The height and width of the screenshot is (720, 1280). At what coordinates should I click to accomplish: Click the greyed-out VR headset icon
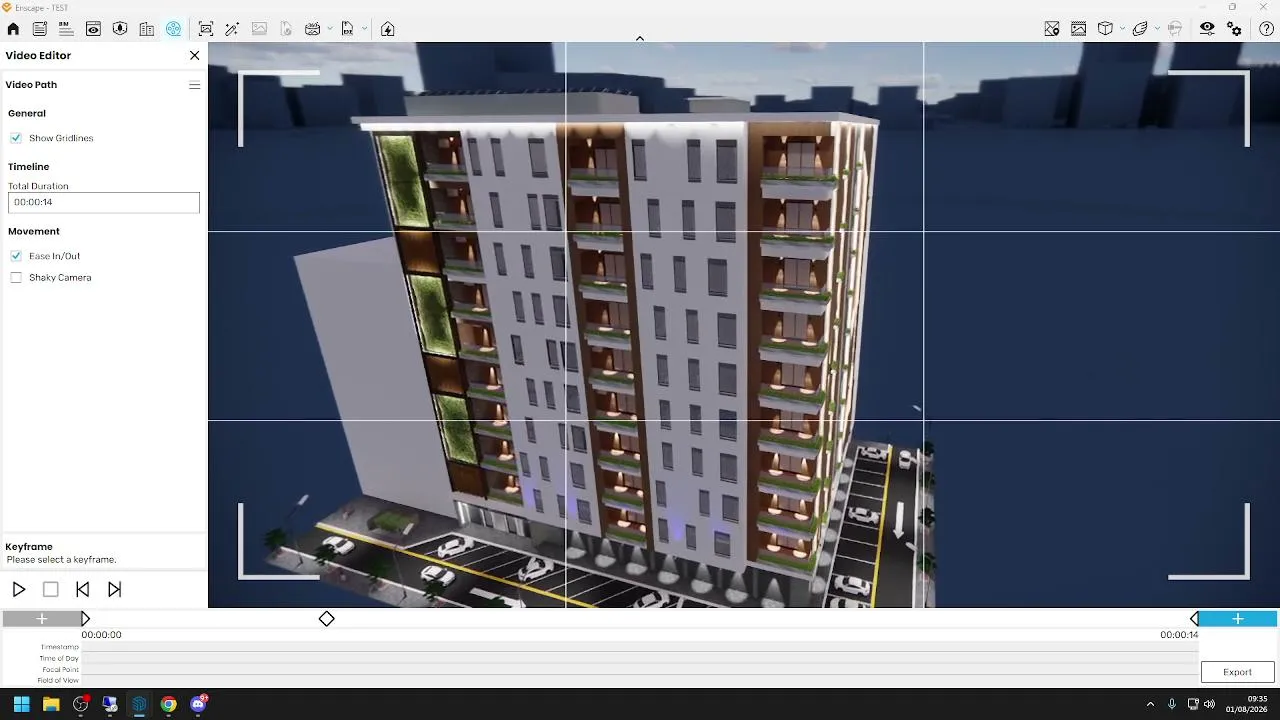1175,29
